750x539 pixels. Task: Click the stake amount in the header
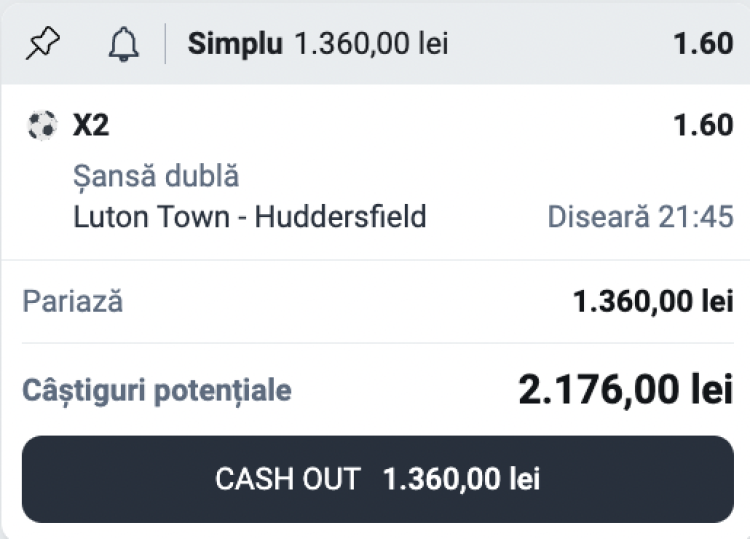[371, 44]
